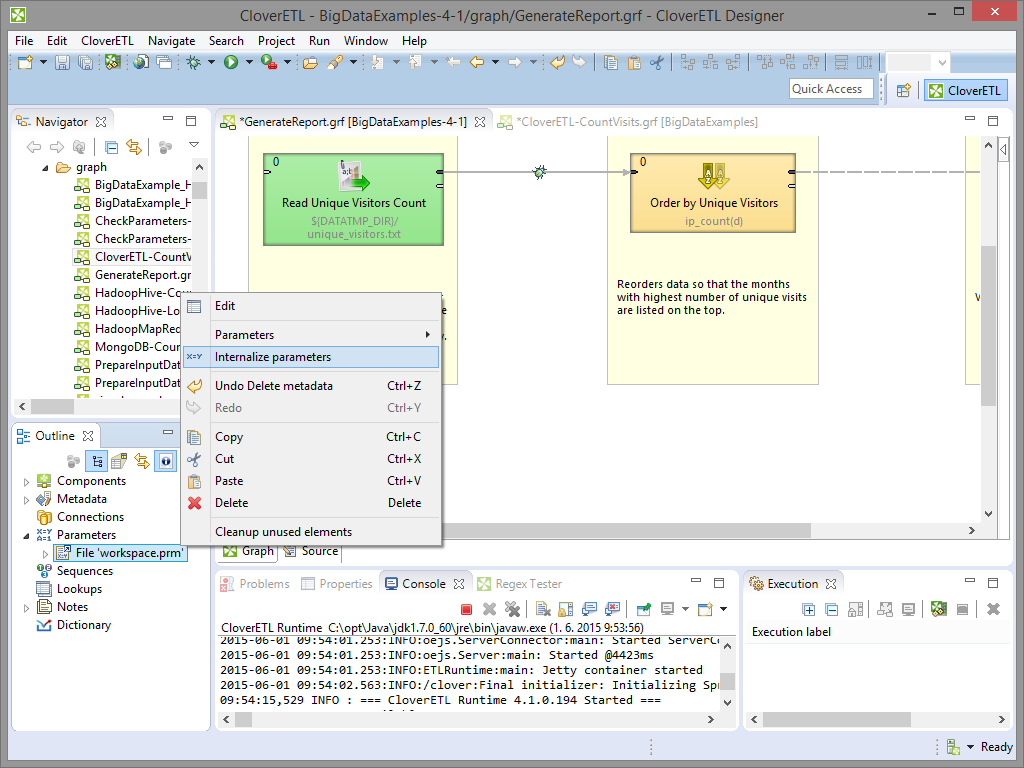Click the debug bug marker on the edge

pyautogui.click(x=539, y=172)
